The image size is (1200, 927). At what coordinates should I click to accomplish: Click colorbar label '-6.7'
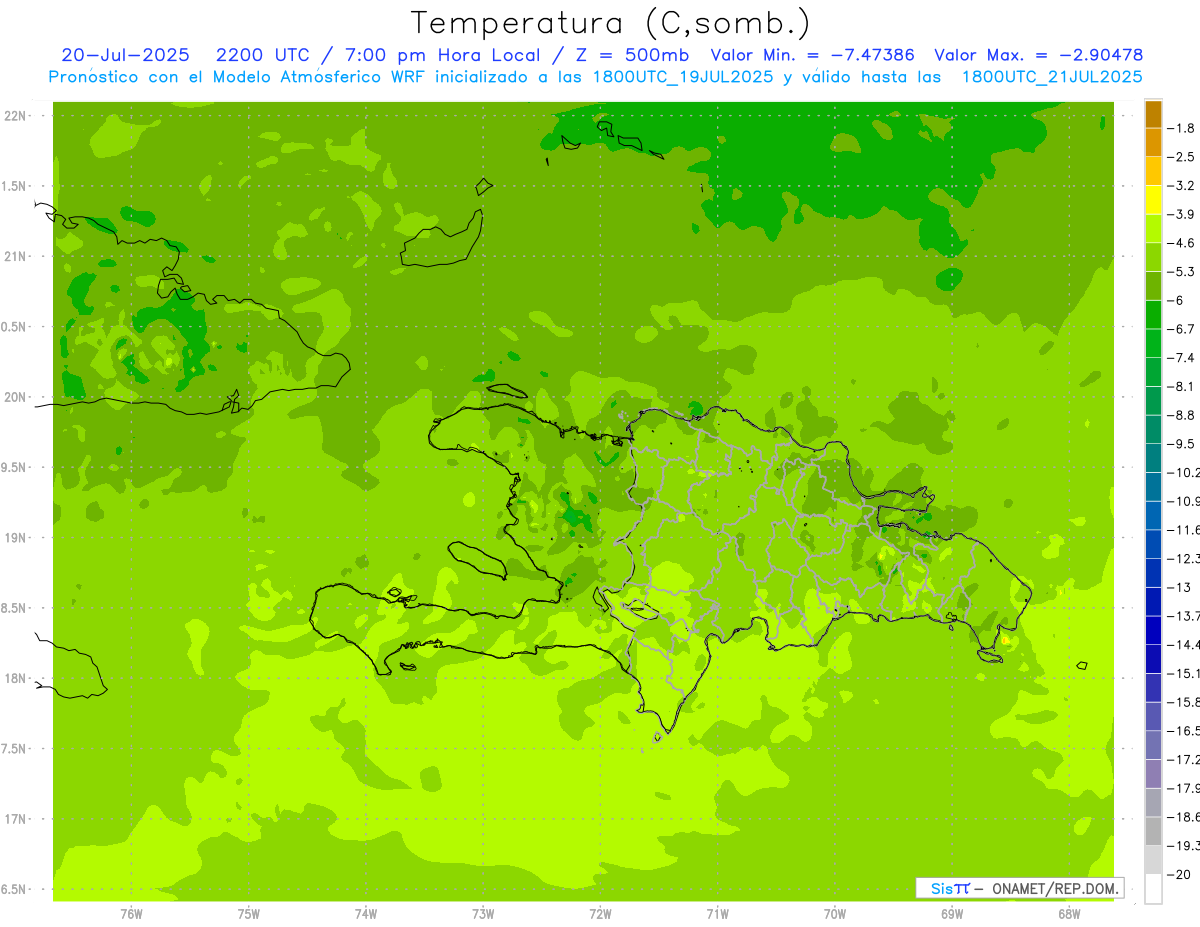[x=1180, y=329]
